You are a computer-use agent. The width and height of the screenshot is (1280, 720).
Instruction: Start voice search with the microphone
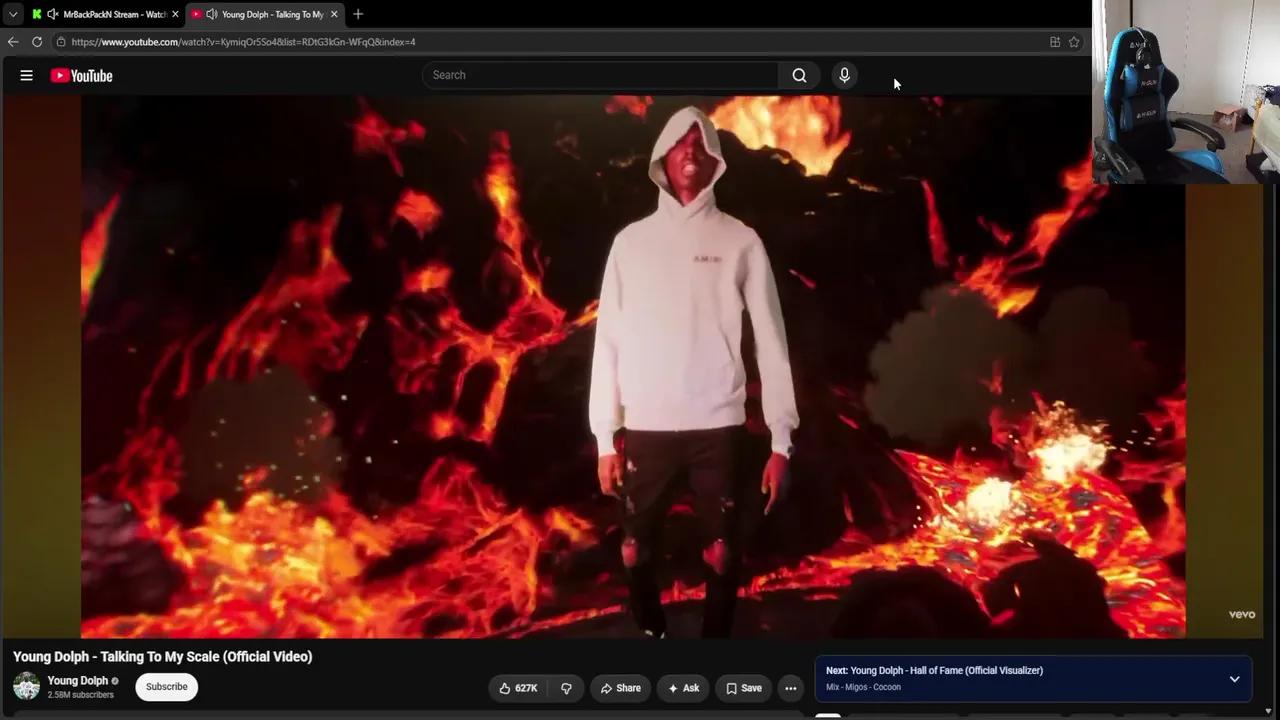click(844, 75)
